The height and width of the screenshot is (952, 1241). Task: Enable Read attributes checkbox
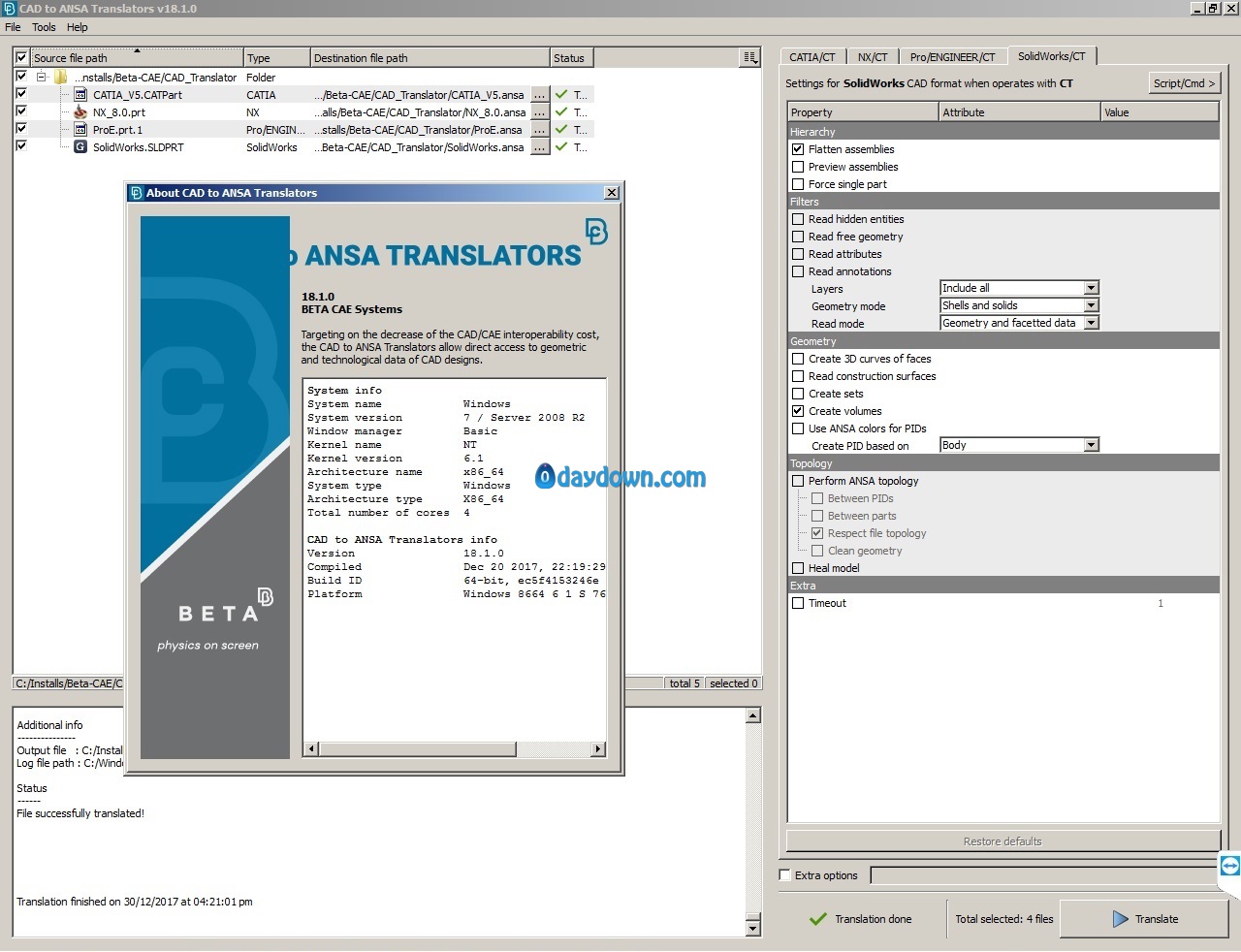(798, 254)
